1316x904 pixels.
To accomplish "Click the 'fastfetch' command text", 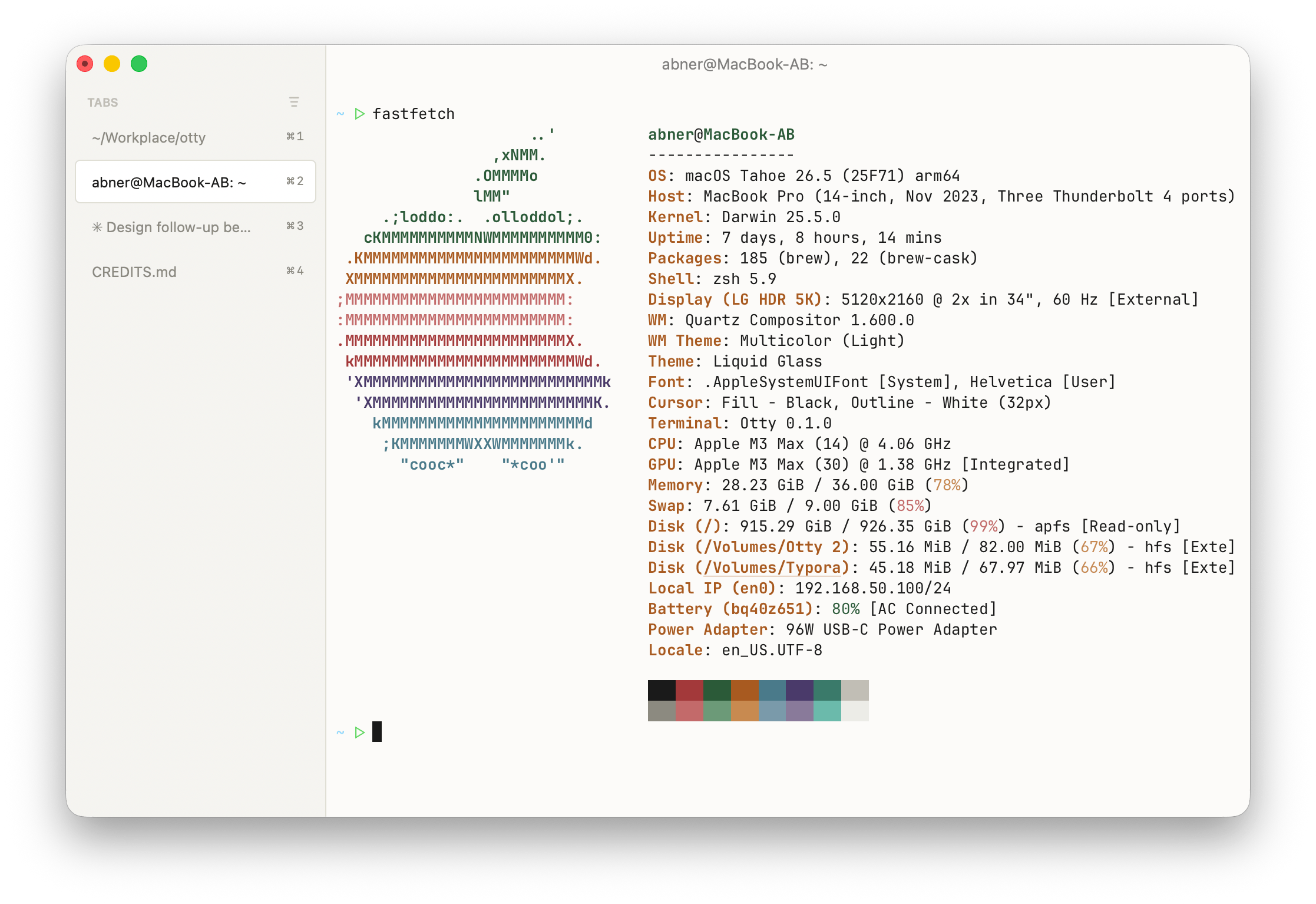I will [x=414, y=114].
